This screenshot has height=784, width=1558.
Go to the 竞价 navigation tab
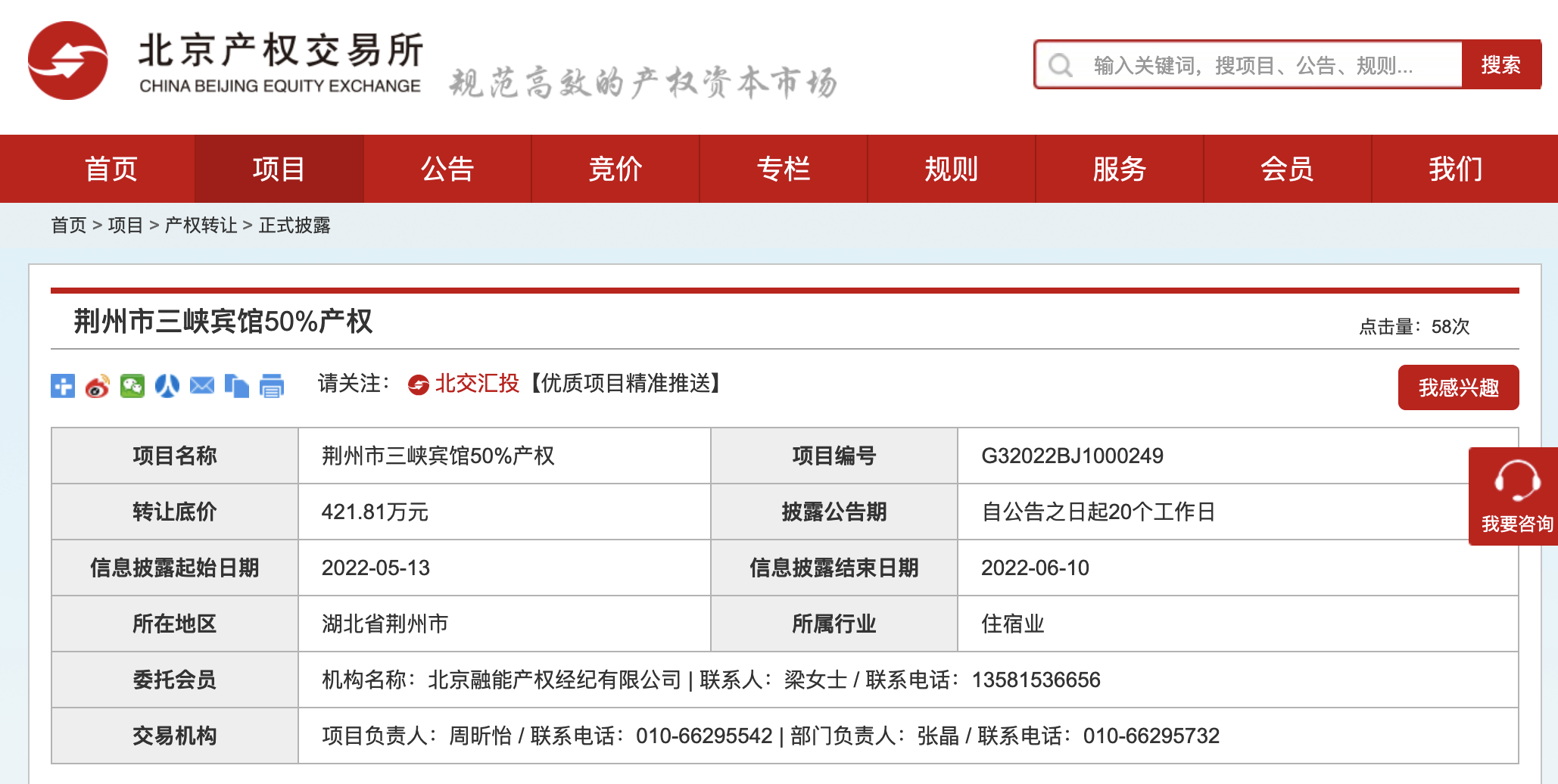(x=615, y=169)
